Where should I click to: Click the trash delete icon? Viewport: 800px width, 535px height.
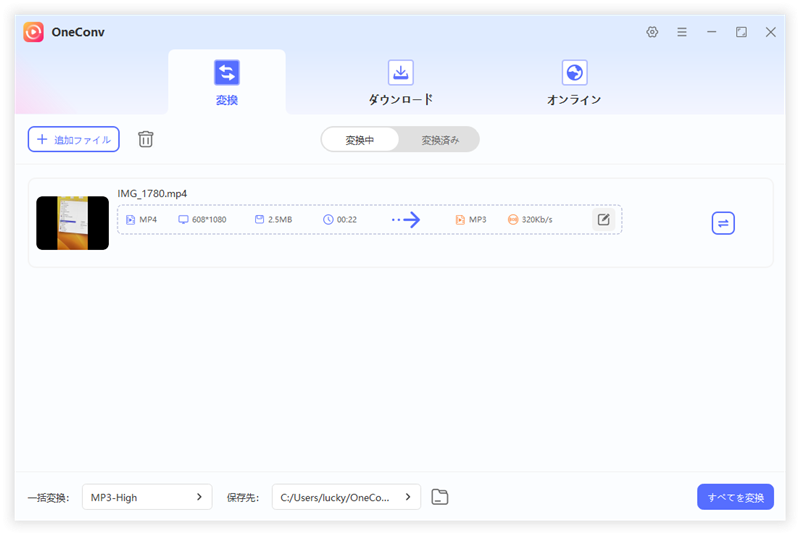point(145,139)
